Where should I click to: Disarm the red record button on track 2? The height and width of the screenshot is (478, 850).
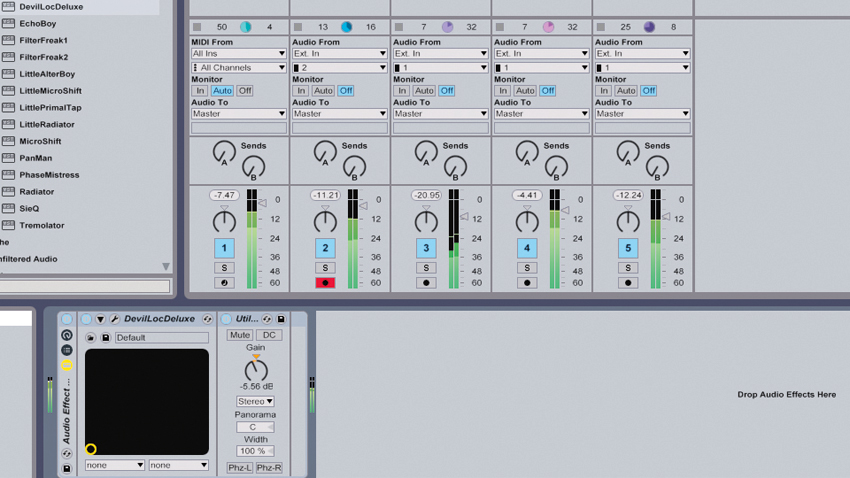325,283
